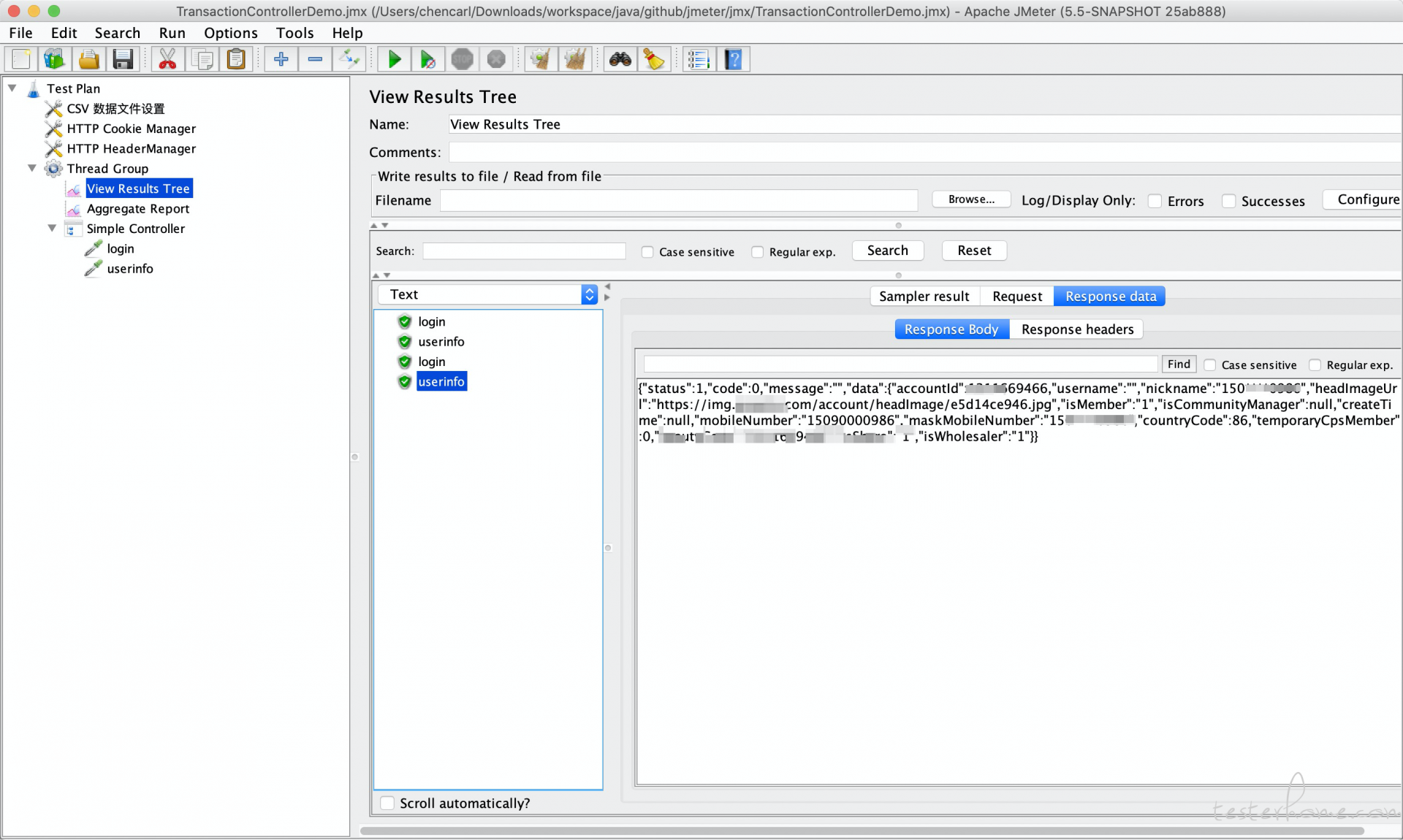1403x840 pixels.
Task: Click the Search button
Action: [887, 251]
